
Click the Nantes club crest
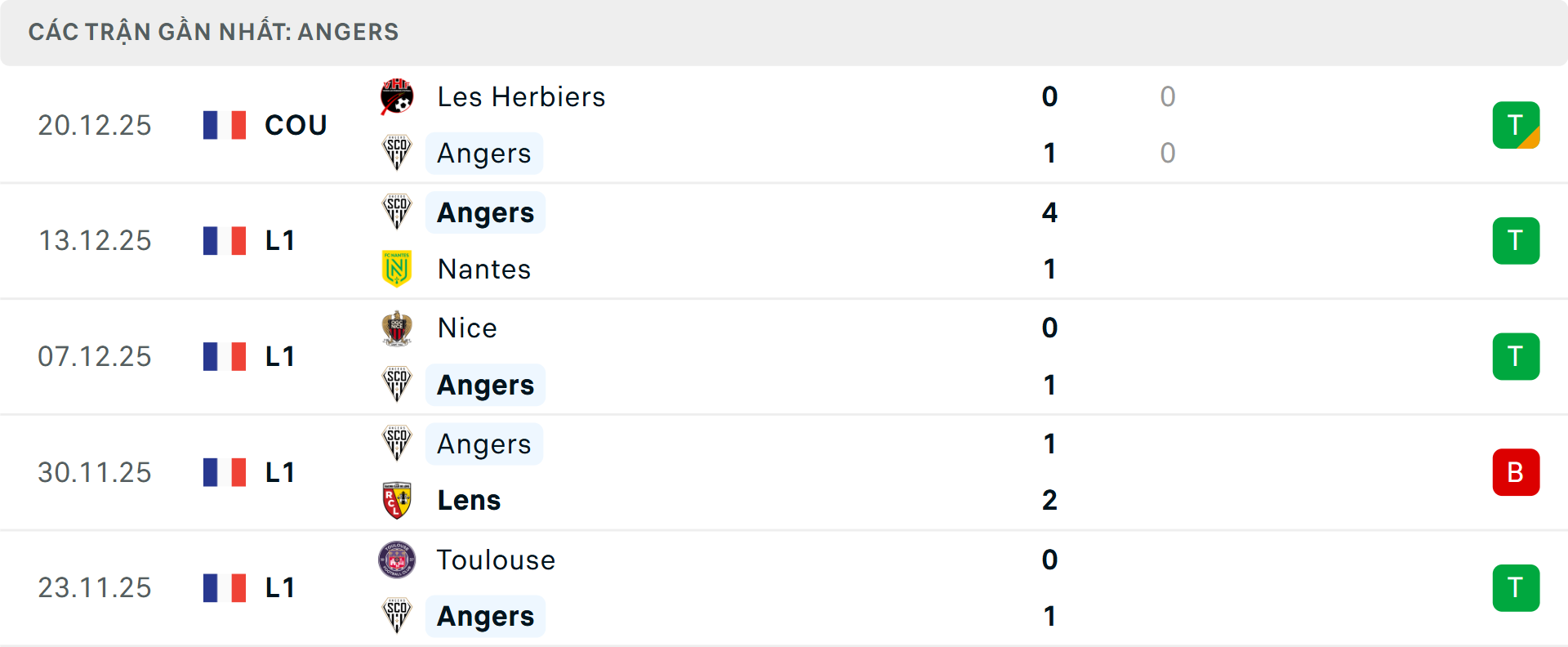click(397, 269)
